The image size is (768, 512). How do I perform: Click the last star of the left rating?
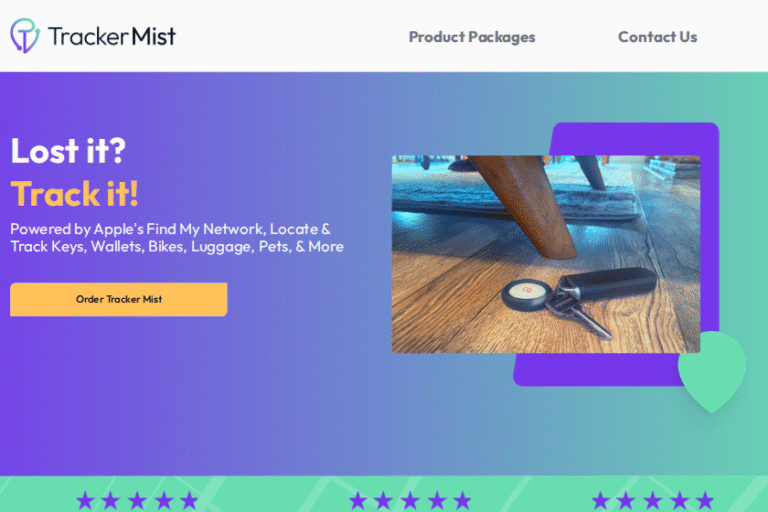189,501
